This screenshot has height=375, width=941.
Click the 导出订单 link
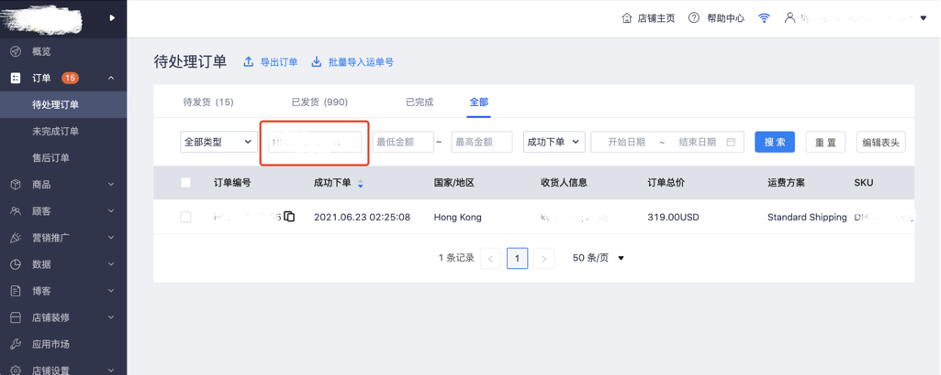[x=279, y=62]
